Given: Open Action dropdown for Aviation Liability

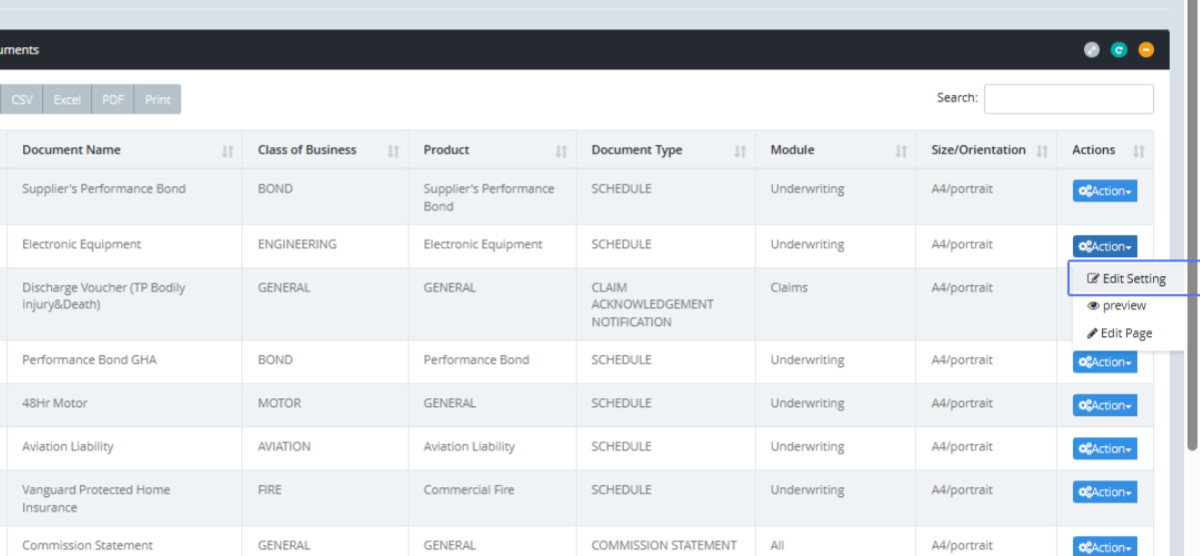Looking at the screenshot, I should [1104, 449].
